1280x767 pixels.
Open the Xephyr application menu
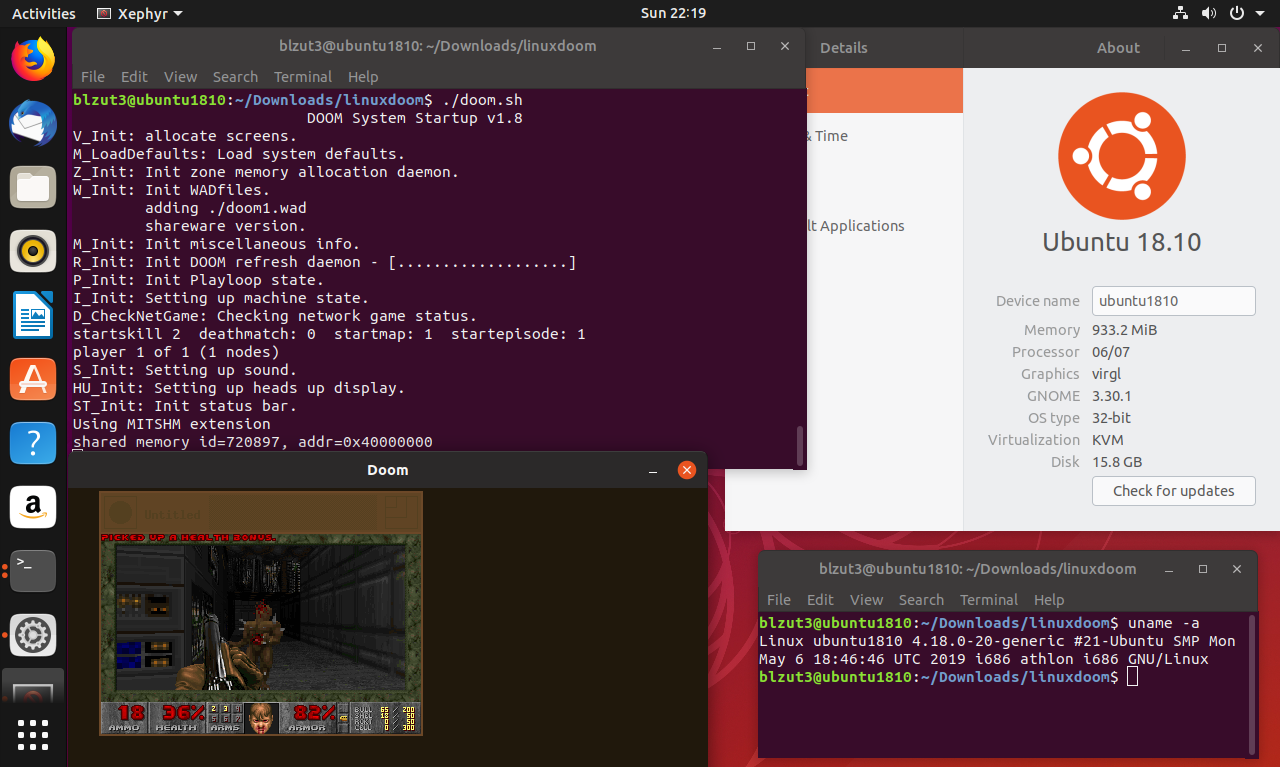tap(140, 13)
